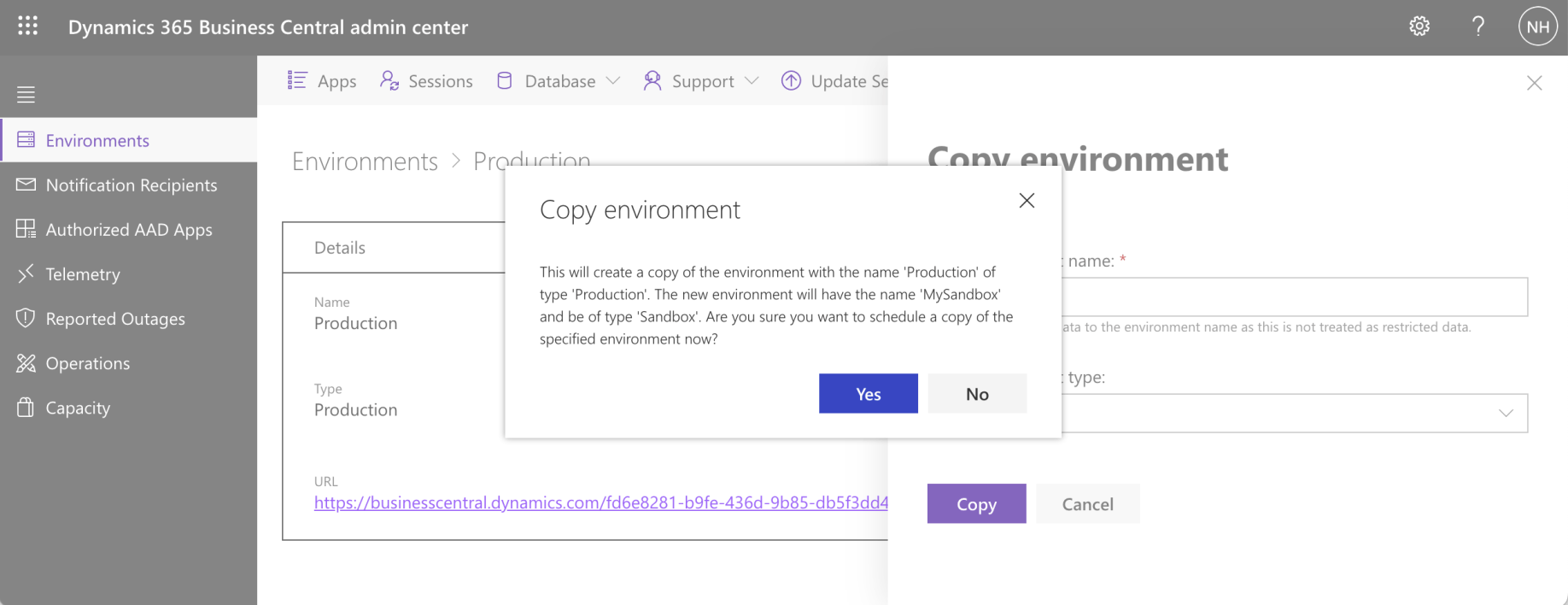Open the app launcher waffle icon

(x=27, y=26)
